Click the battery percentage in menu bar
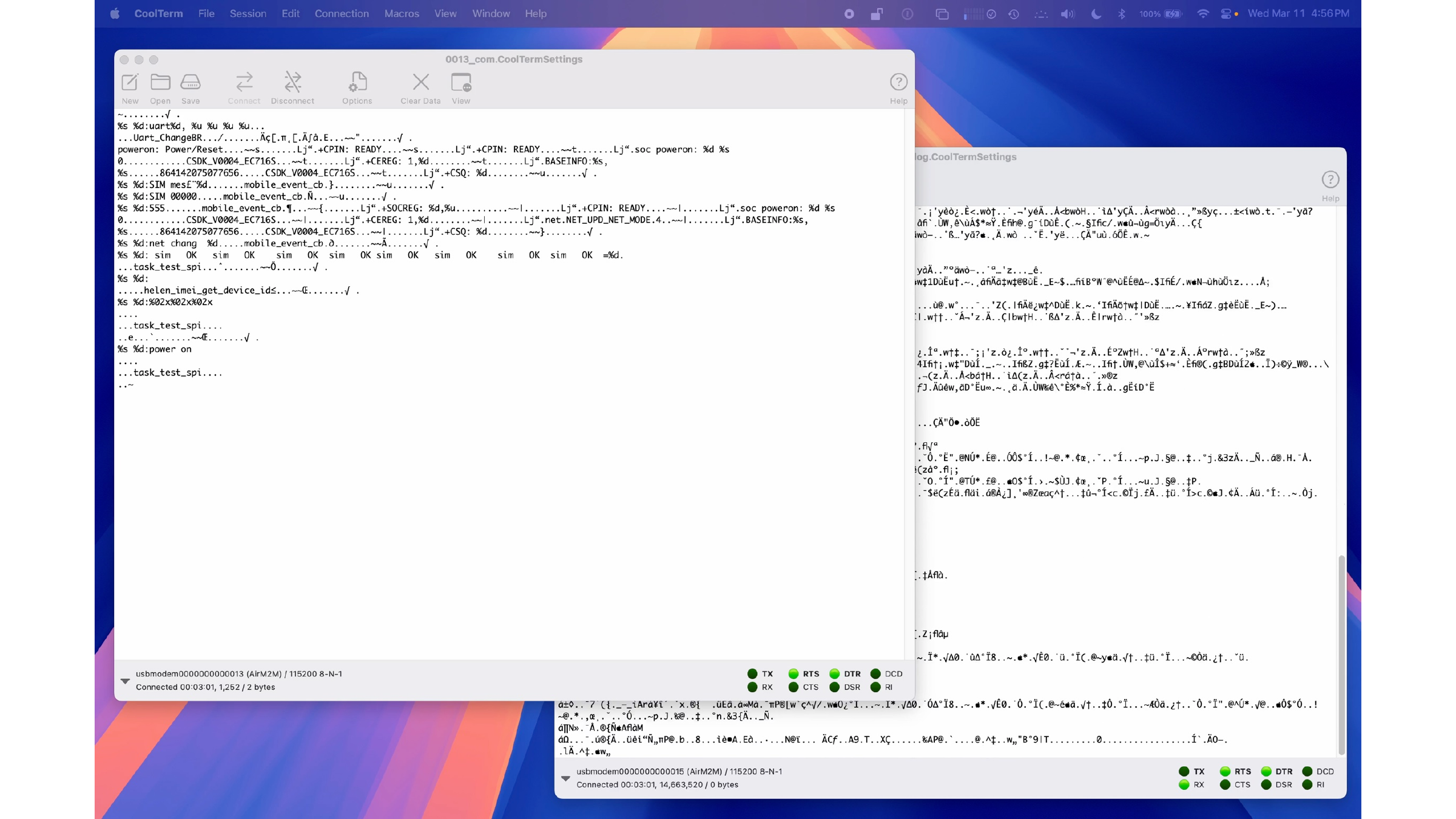 1150,13
